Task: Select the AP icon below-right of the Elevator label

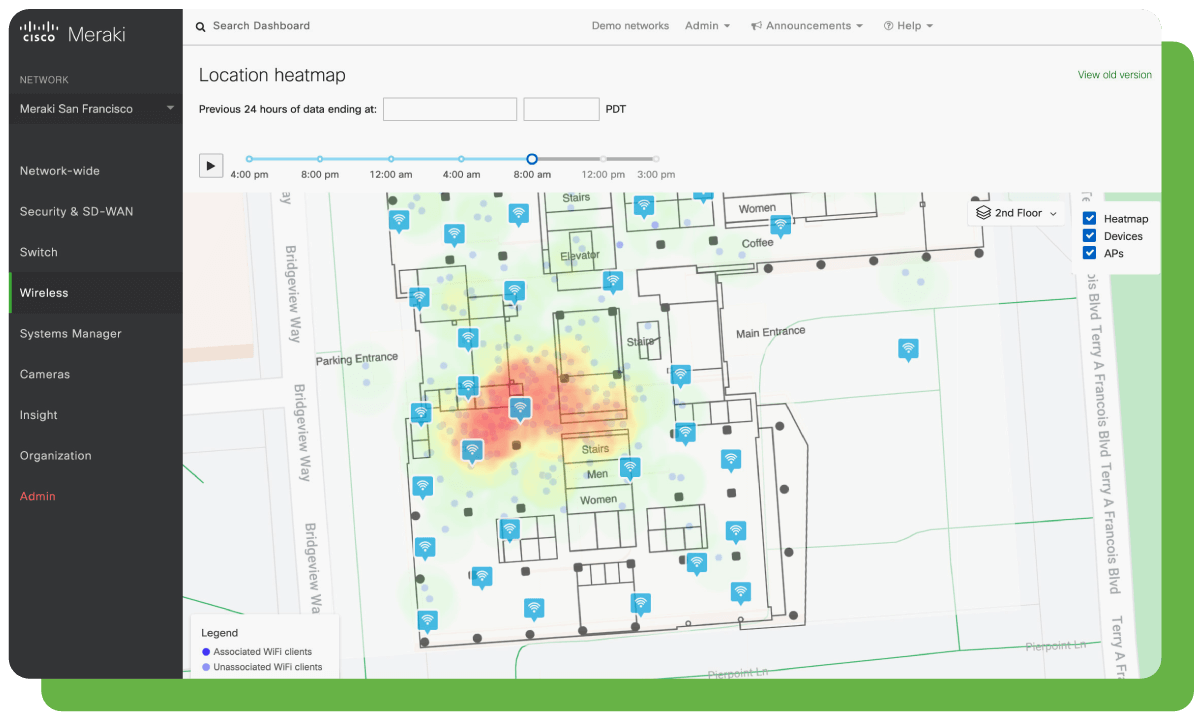Action: [612, 282]
